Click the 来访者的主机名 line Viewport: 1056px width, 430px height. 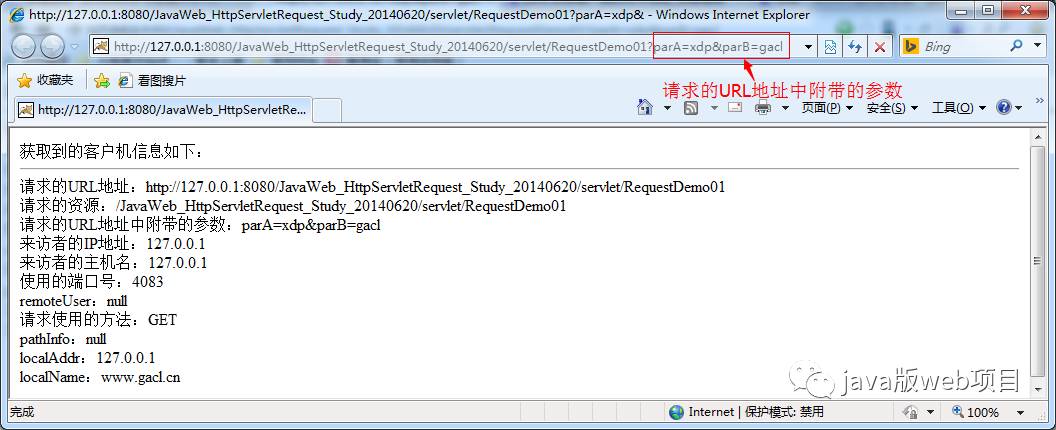click(x=113, y=262)
